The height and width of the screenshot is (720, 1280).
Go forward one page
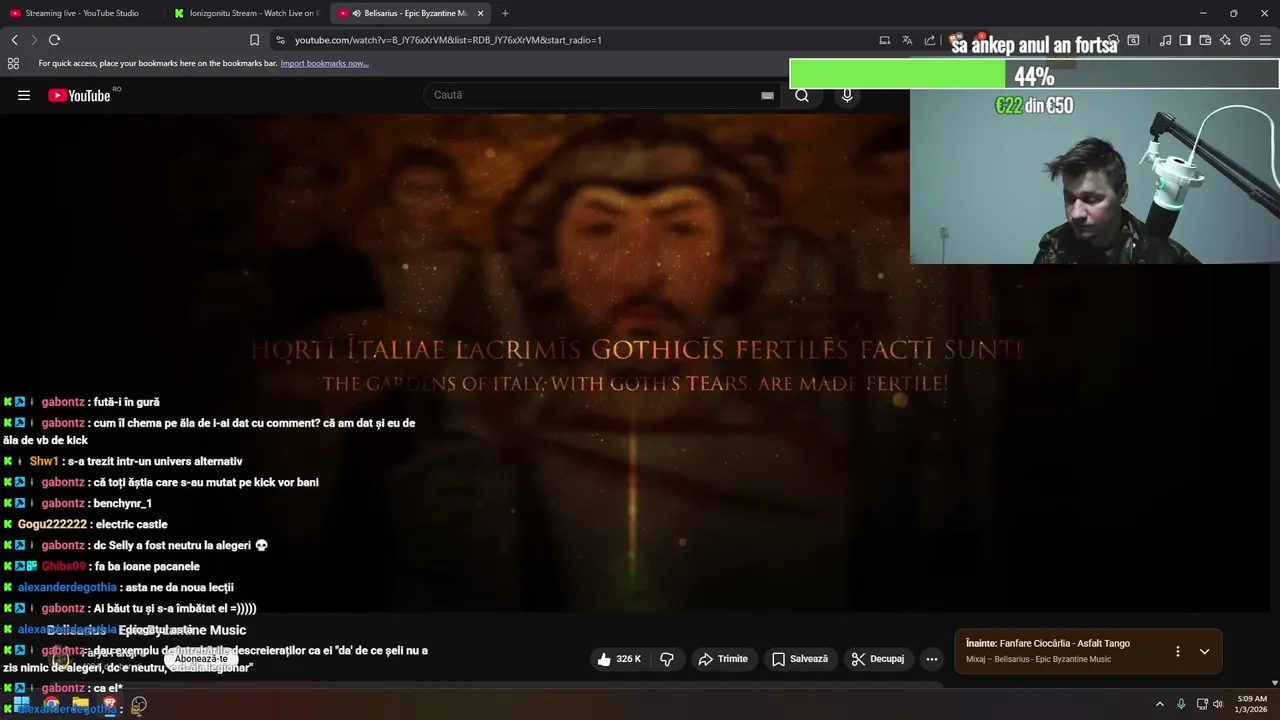coord(34,40)
